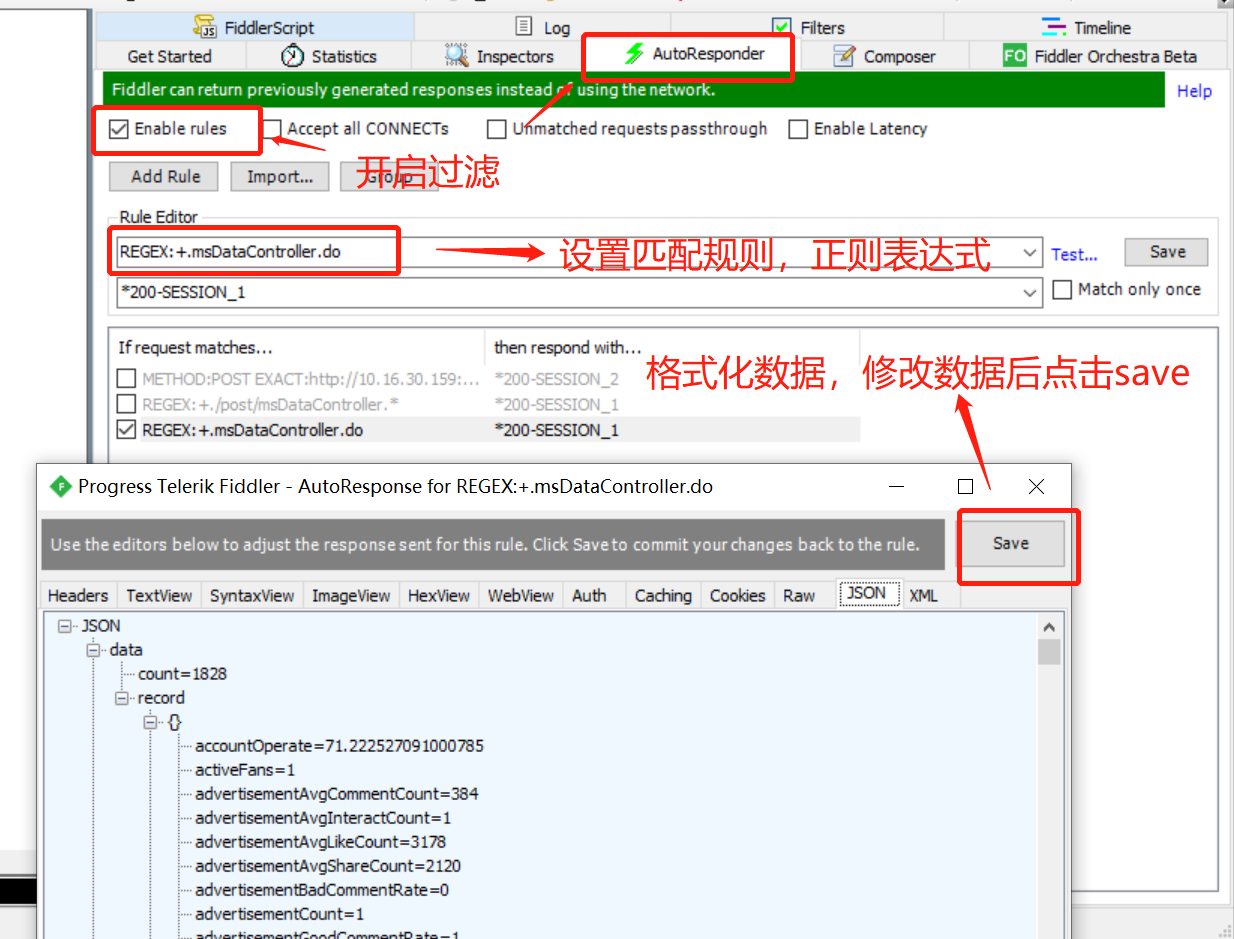Open the HexView tab

439,595
